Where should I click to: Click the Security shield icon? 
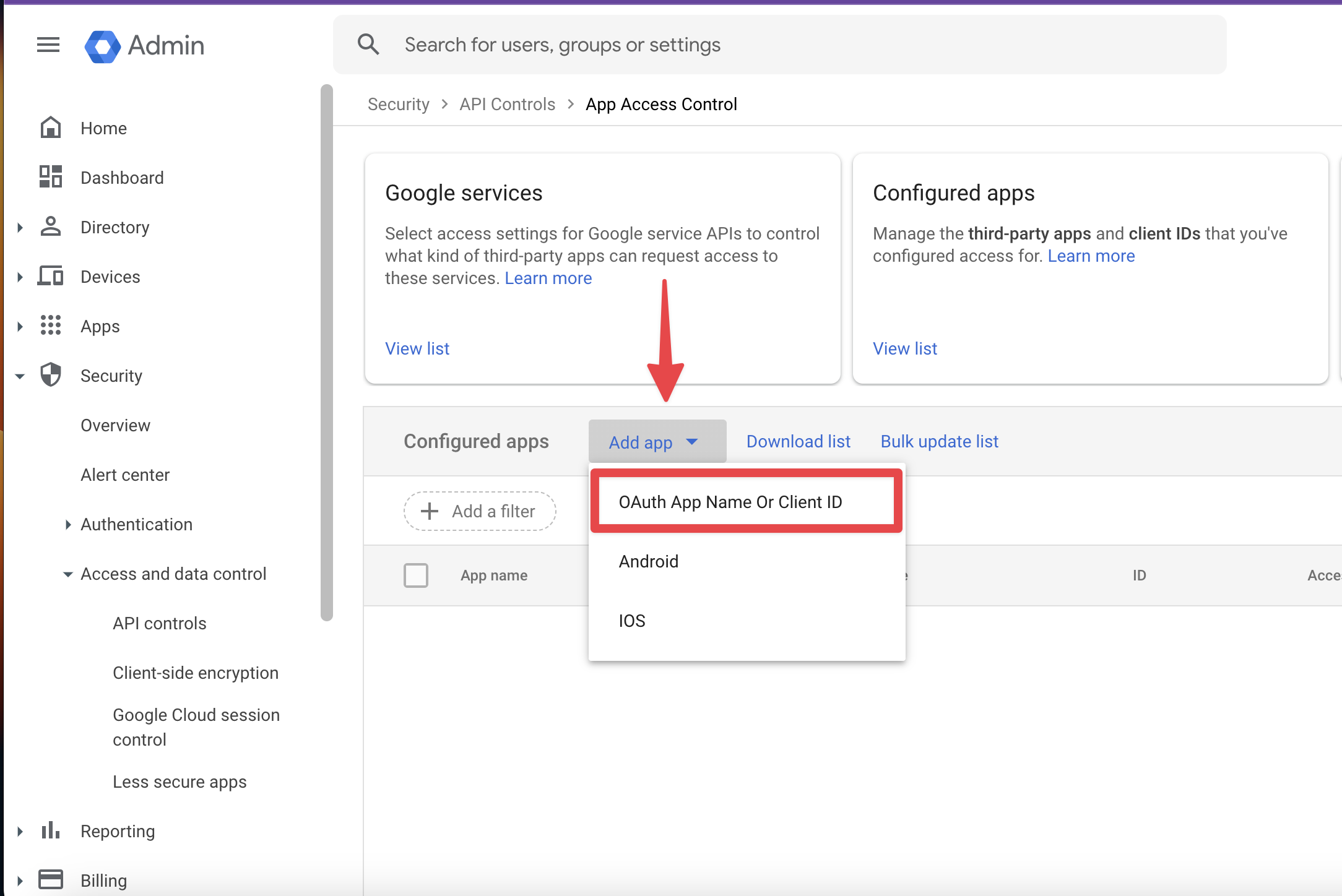51,375
